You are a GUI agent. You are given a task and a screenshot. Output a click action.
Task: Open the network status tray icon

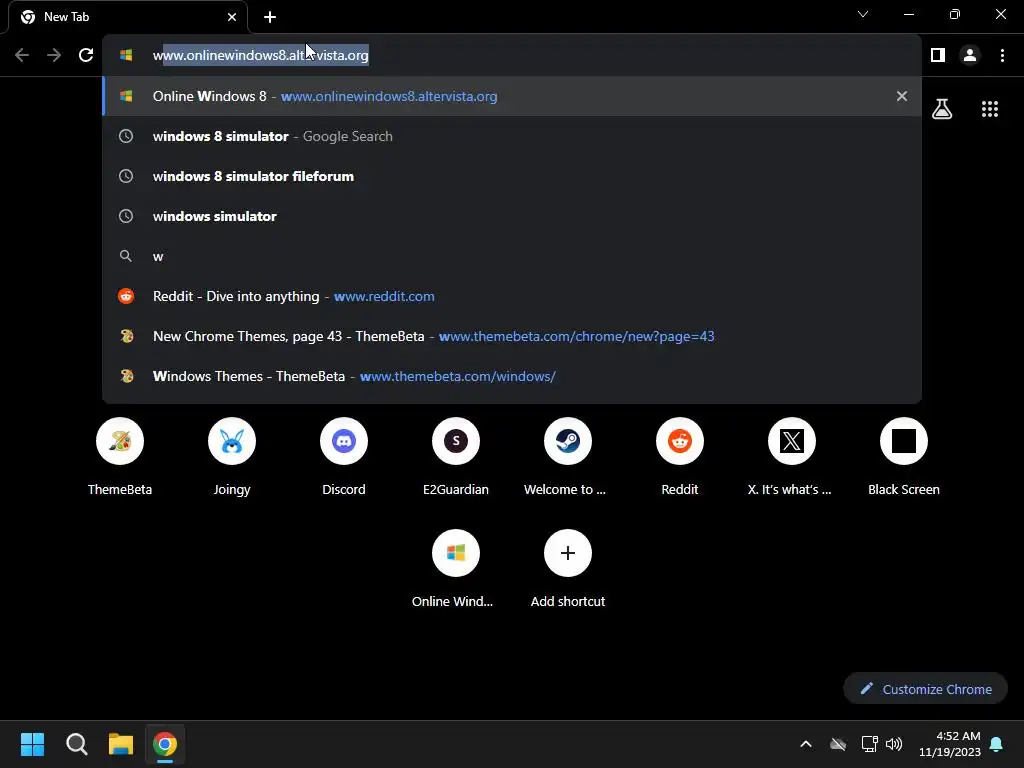tap(869, 744)
